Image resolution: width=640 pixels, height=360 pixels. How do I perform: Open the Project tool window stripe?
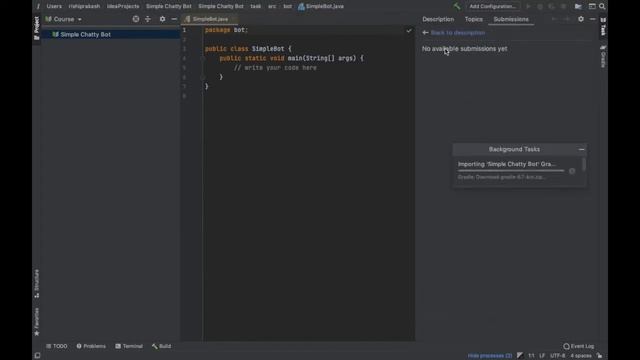tap(36, 28)
